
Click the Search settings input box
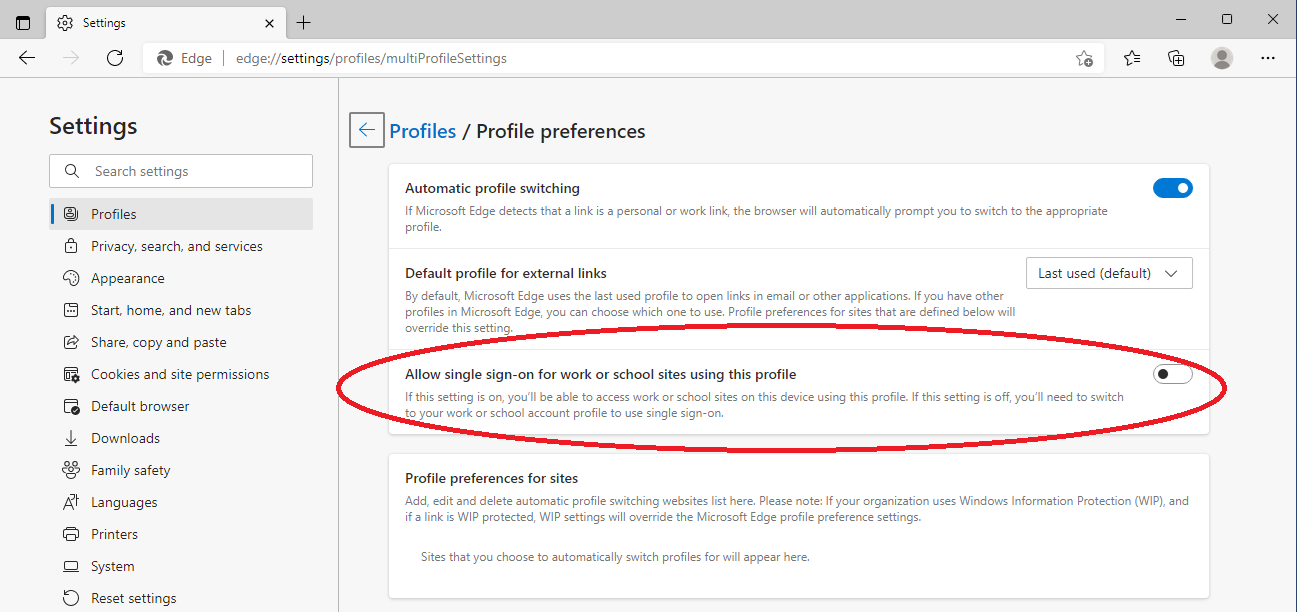(181, 171)
